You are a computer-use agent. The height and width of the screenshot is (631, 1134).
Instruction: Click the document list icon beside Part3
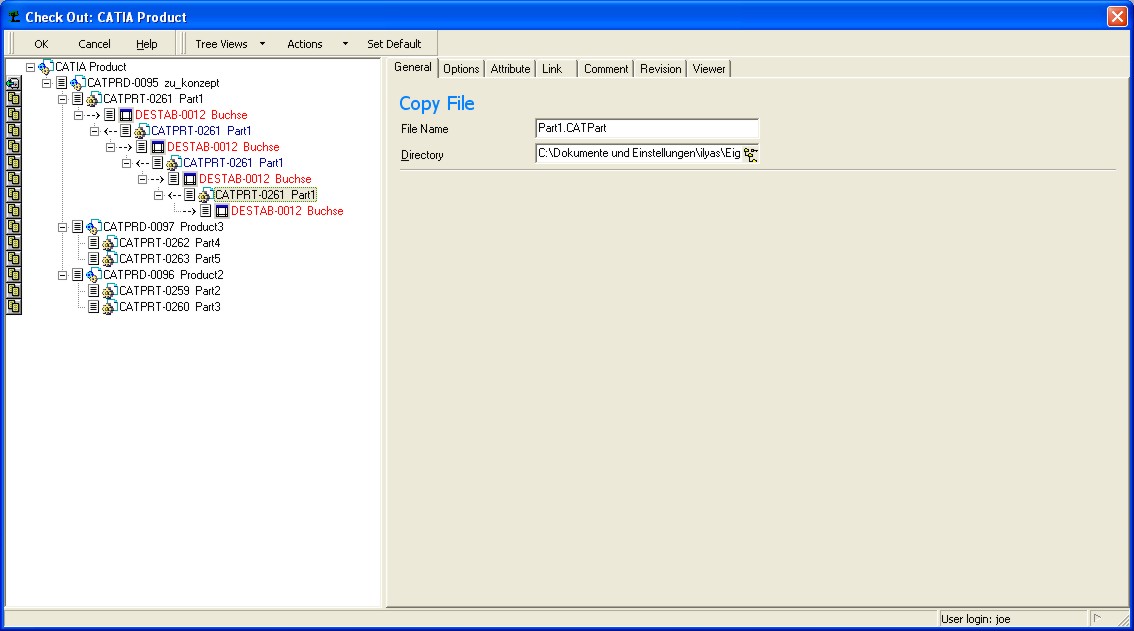[x=93, y=307]
